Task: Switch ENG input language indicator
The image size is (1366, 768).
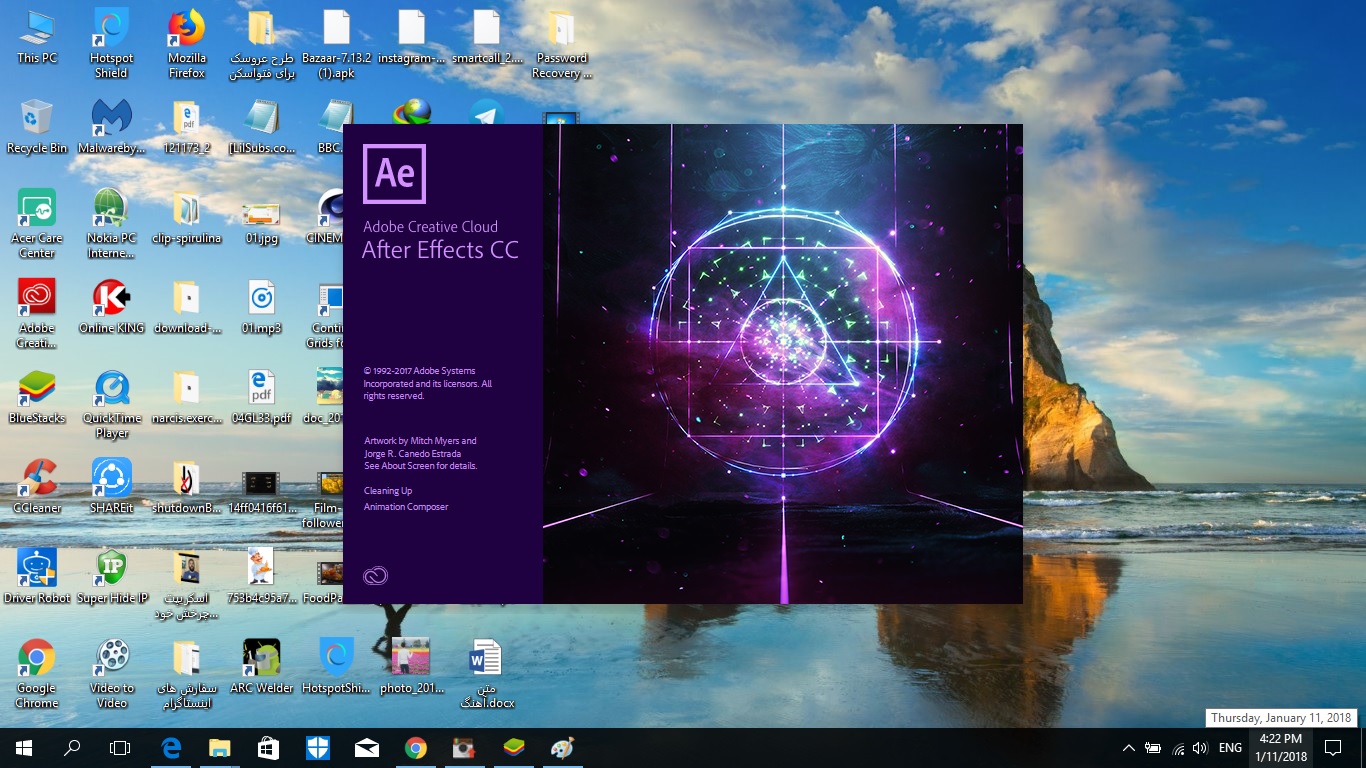Action: point(1231,748)
